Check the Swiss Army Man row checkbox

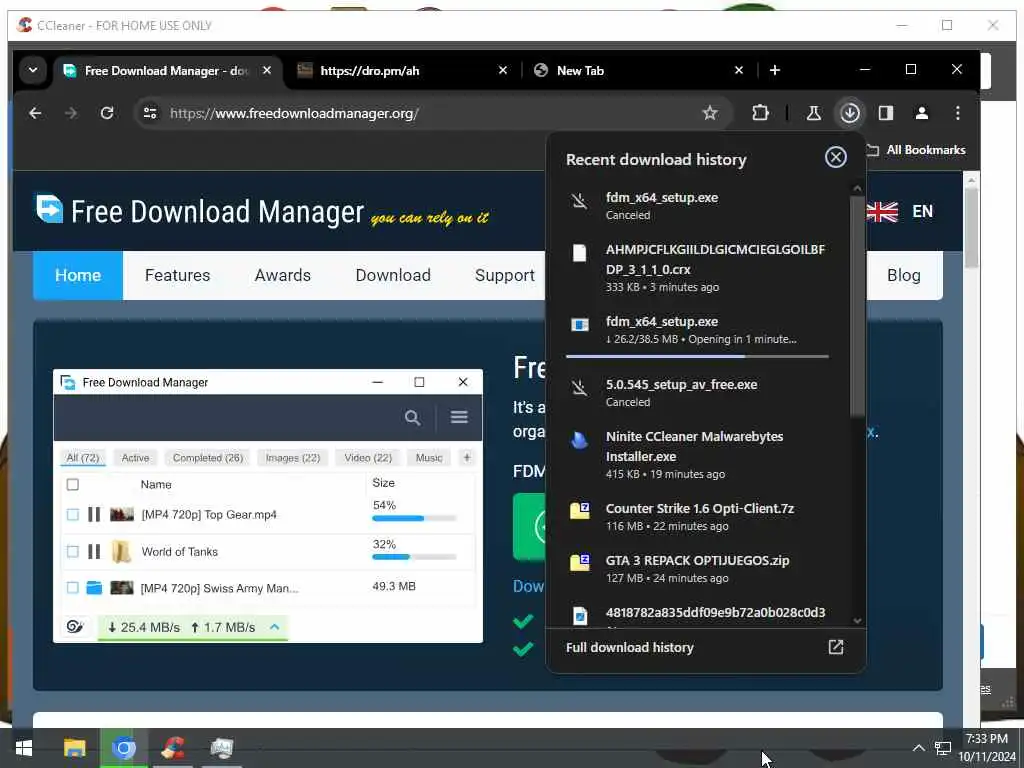coord(72,588)
